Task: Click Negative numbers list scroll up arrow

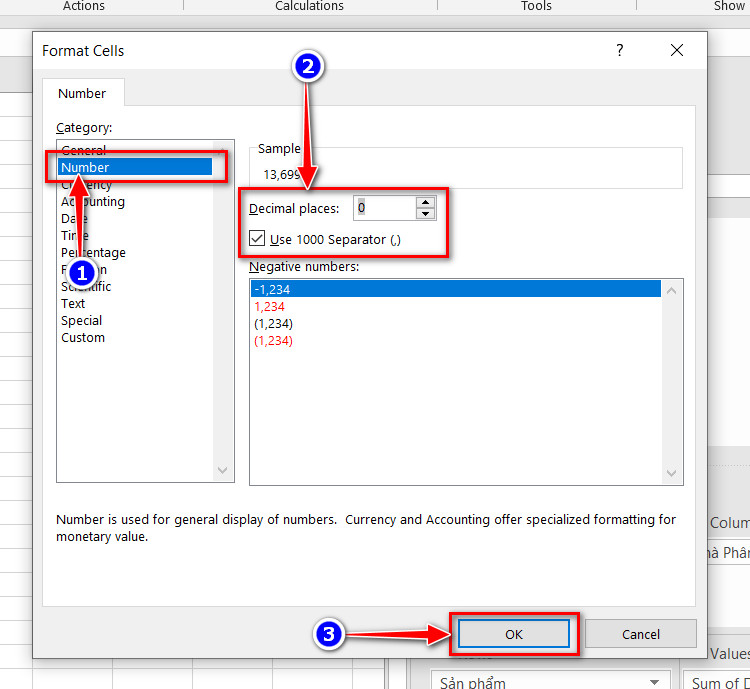Action: (672, 290)
